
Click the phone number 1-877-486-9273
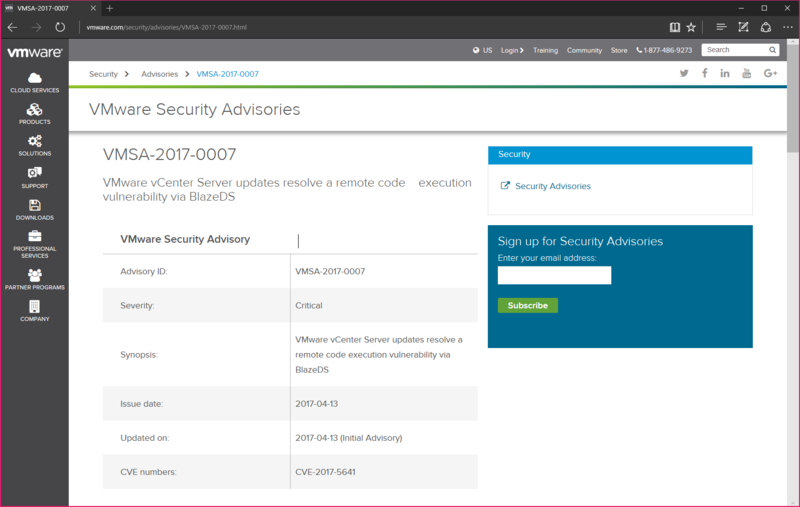[664, 50]
